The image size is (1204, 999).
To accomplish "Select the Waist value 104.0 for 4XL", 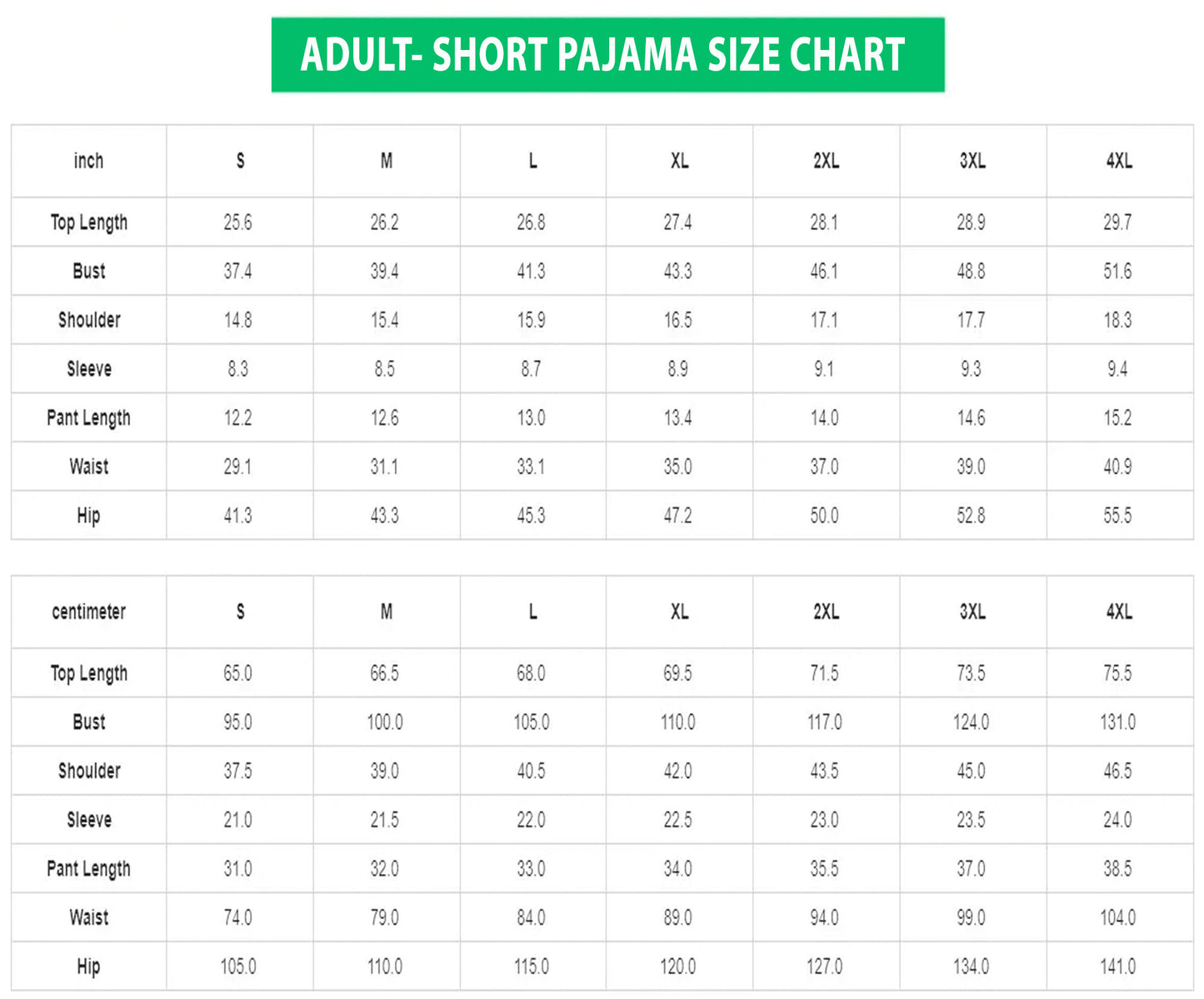I will [x=1117, y=917].
